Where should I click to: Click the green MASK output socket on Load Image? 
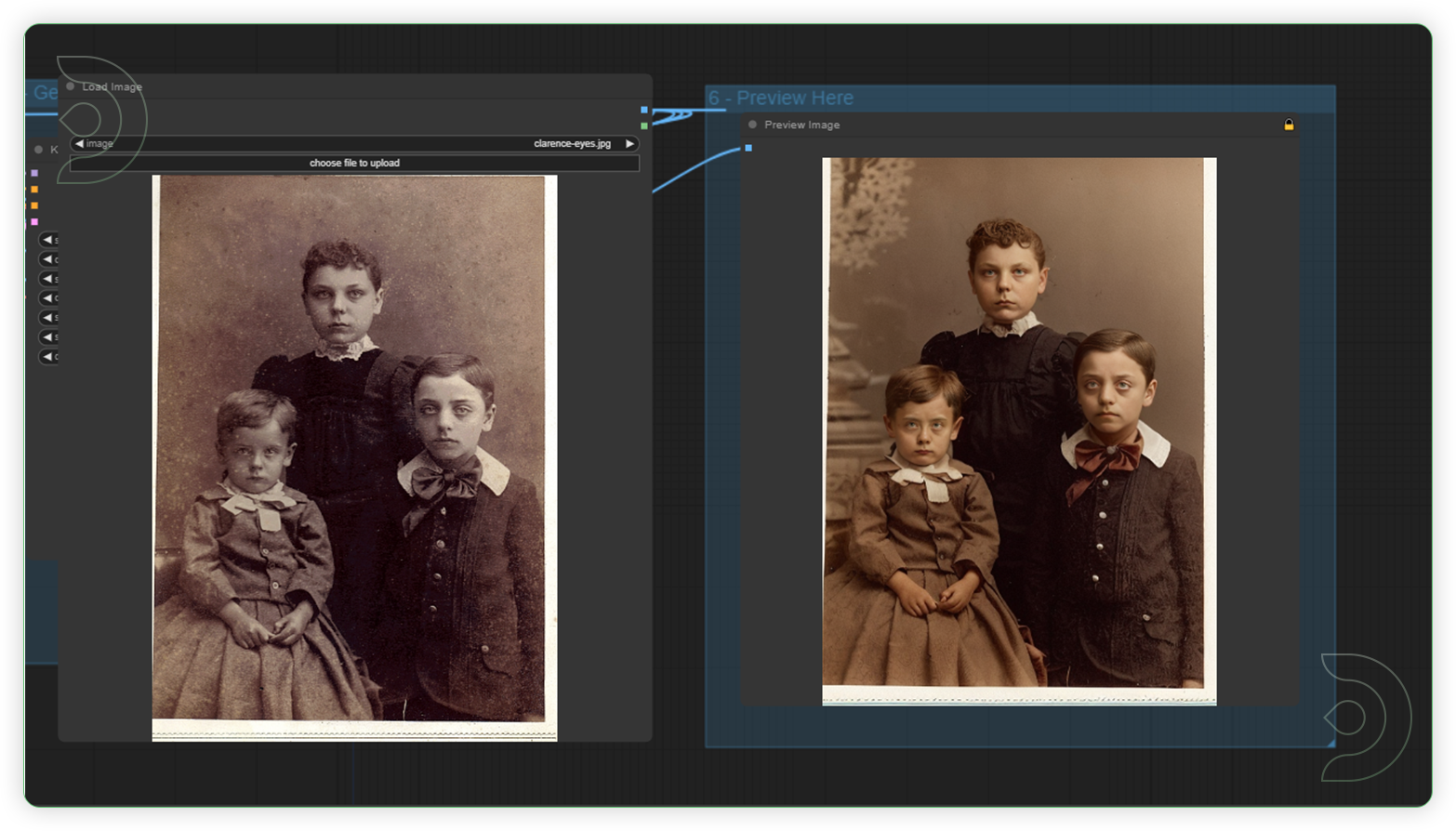[x=644, y=125]
